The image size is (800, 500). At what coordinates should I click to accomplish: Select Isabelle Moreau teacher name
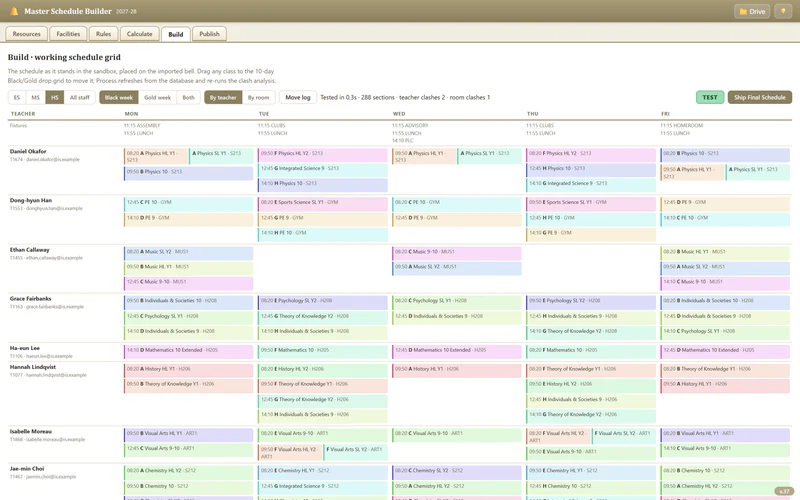click(31, 432)
